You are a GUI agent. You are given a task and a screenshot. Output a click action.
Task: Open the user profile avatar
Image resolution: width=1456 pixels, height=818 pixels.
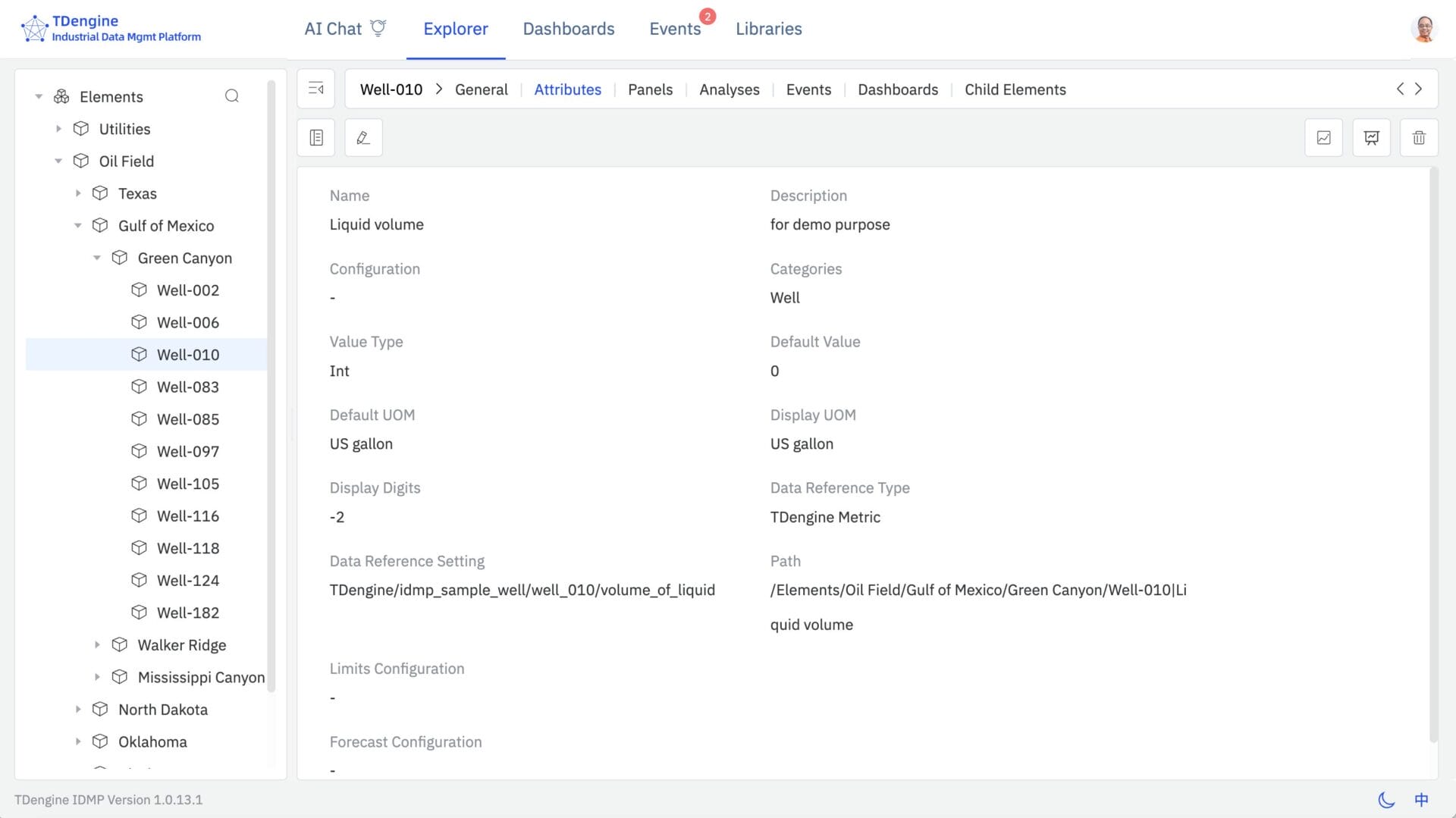click(x=1424, y=29)
